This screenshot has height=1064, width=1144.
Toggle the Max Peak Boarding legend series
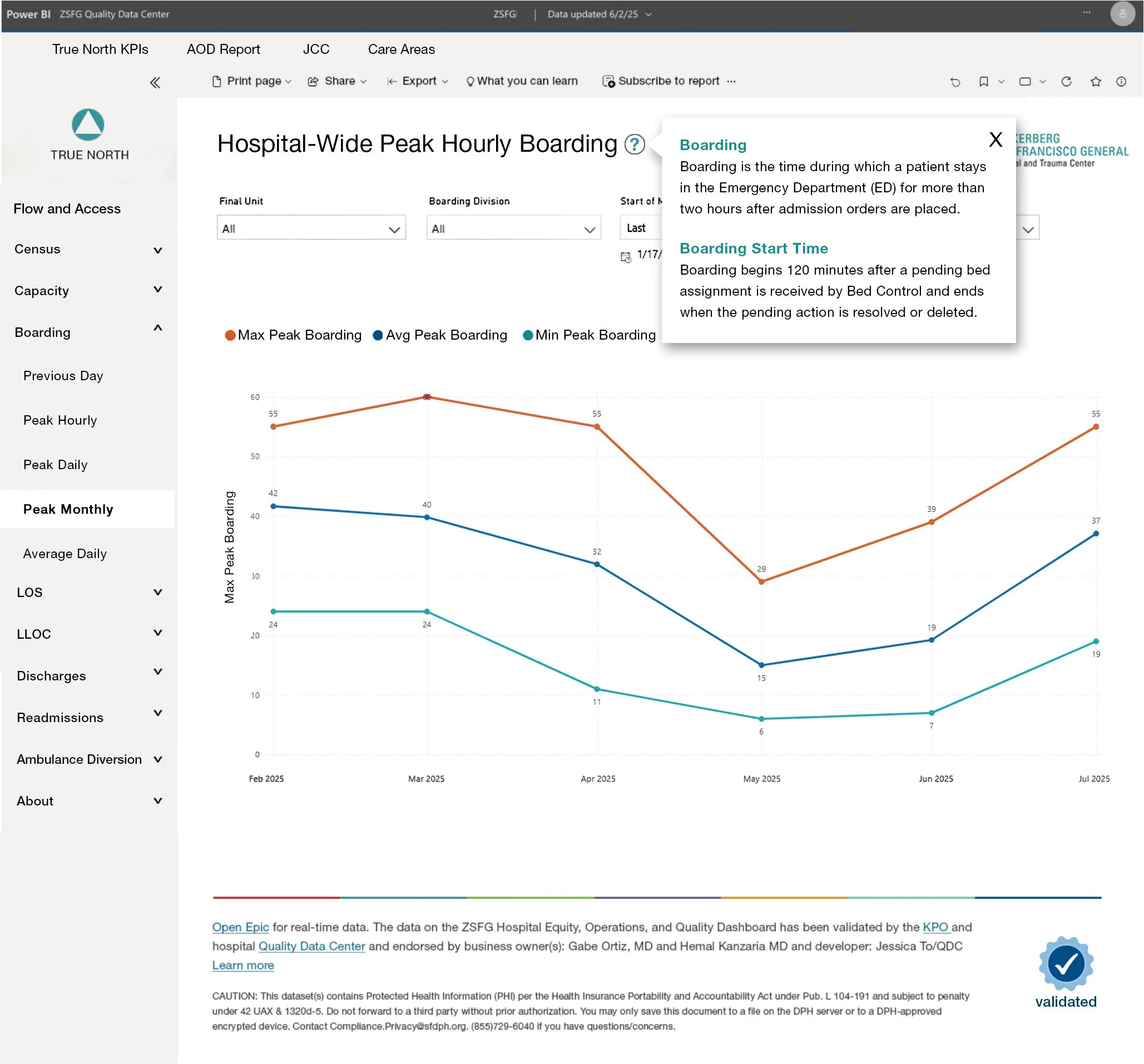(293, 335)
